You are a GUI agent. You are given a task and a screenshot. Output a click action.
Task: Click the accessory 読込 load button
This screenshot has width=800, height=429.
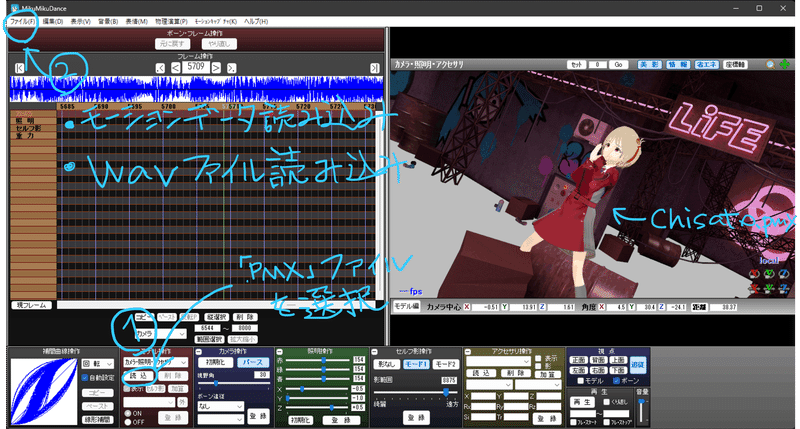[481, 373]
